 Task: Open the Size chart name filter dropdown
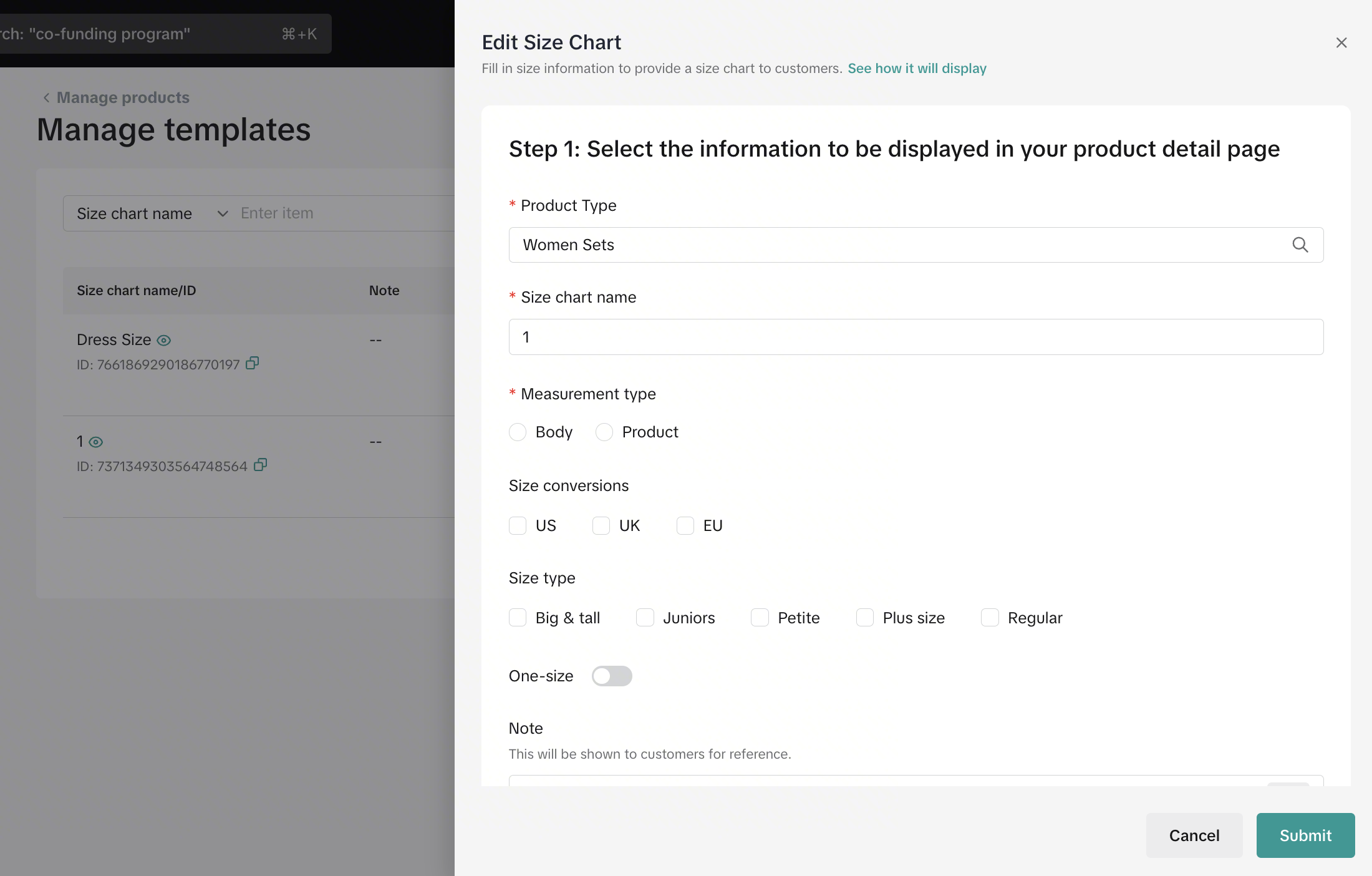[x=152, y=213]
